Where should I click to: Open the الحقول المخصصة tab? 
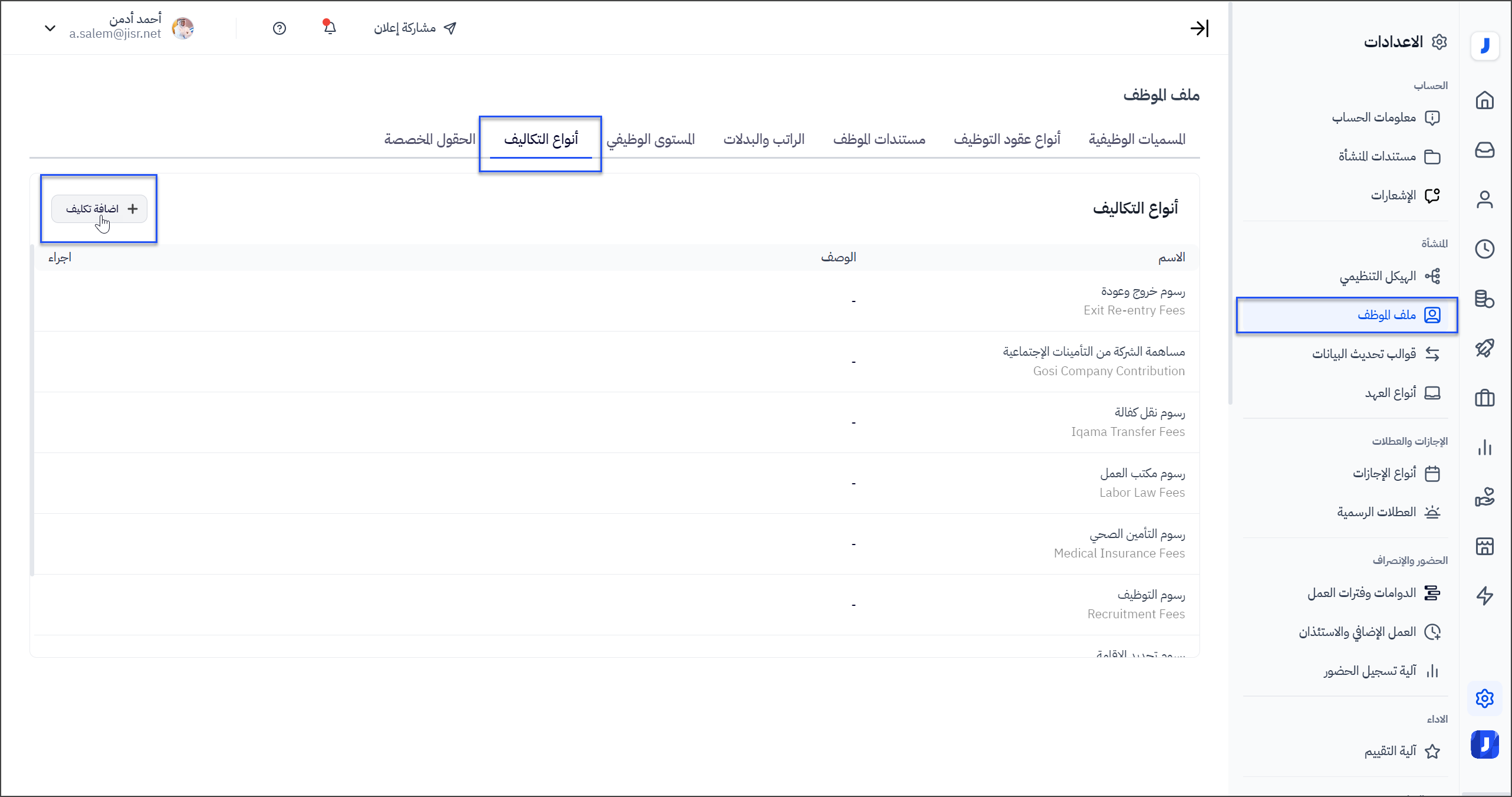[x=430, y=139]
